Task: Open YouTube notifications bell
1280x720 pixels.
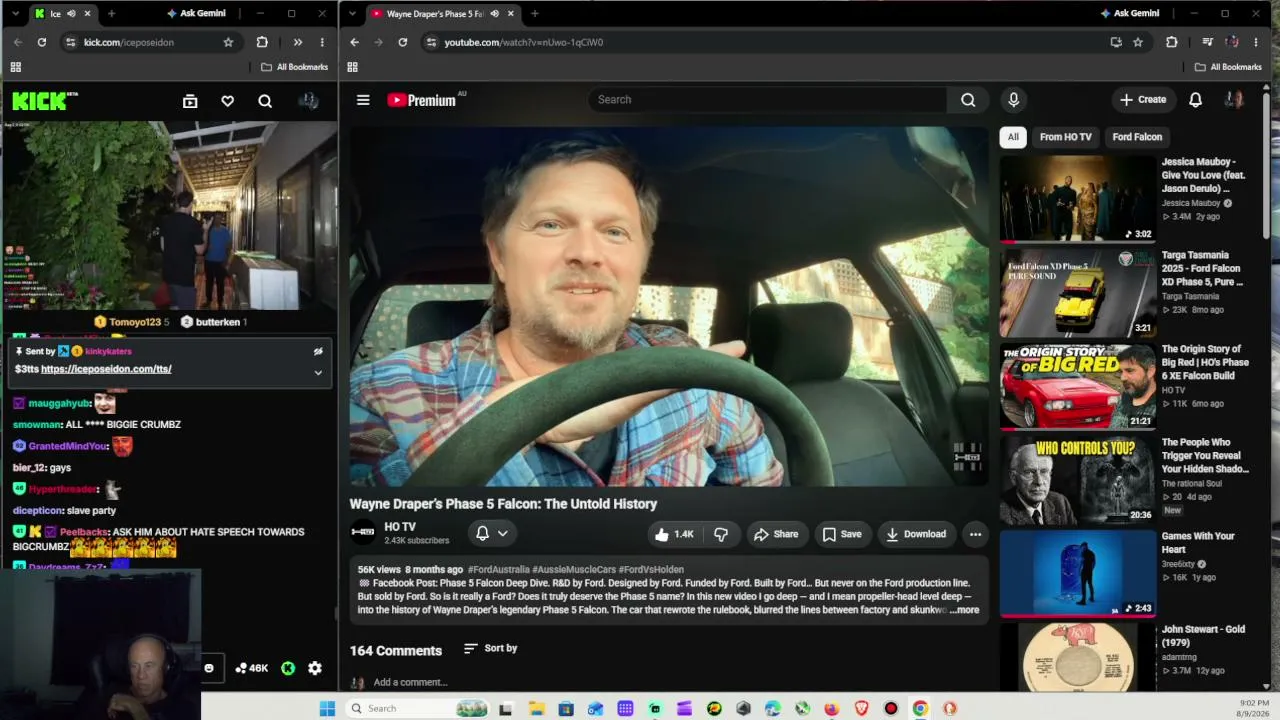Action: pyautogui.click(x=1195, y=100)
